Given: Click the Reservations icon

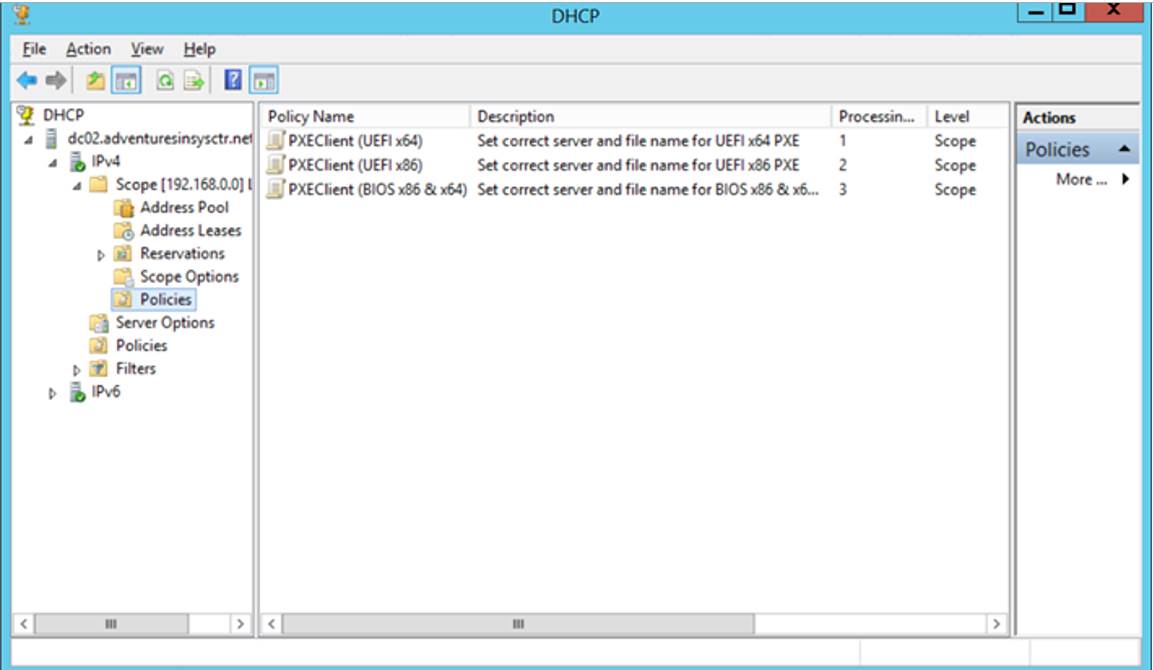Looking at the screenshot, I should 124,254.
